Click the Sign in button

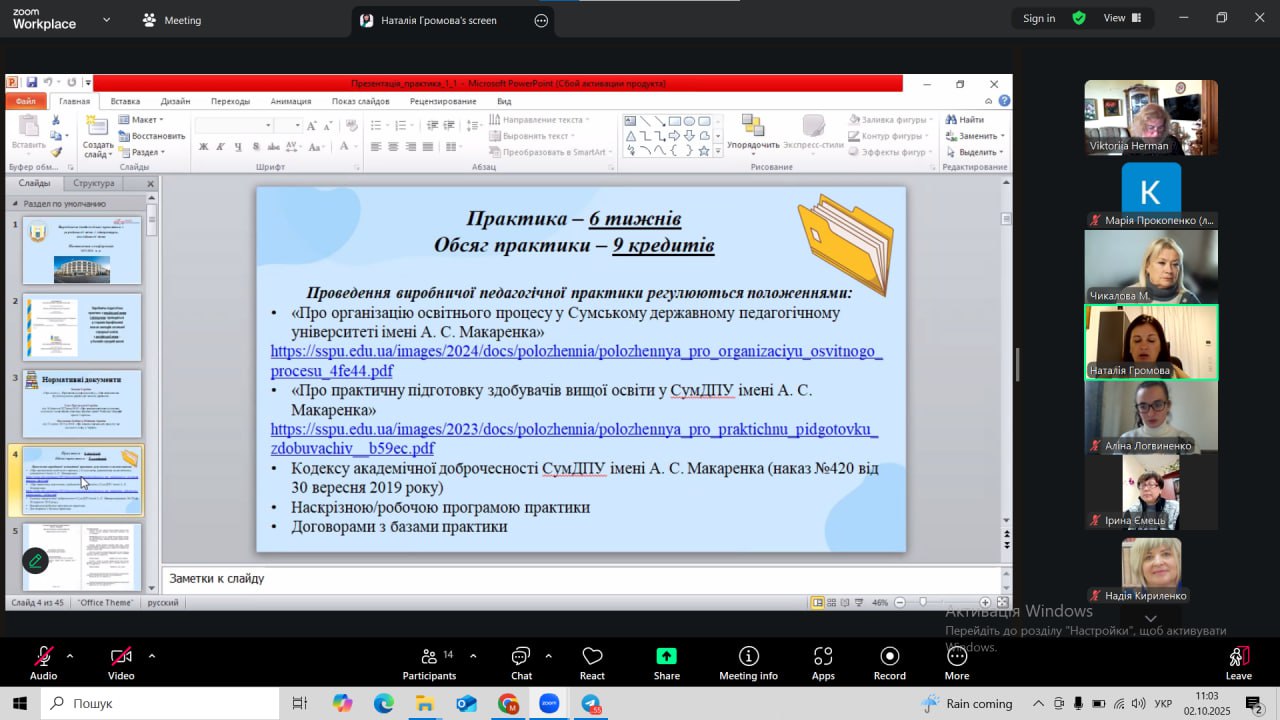click(1039, 18)
